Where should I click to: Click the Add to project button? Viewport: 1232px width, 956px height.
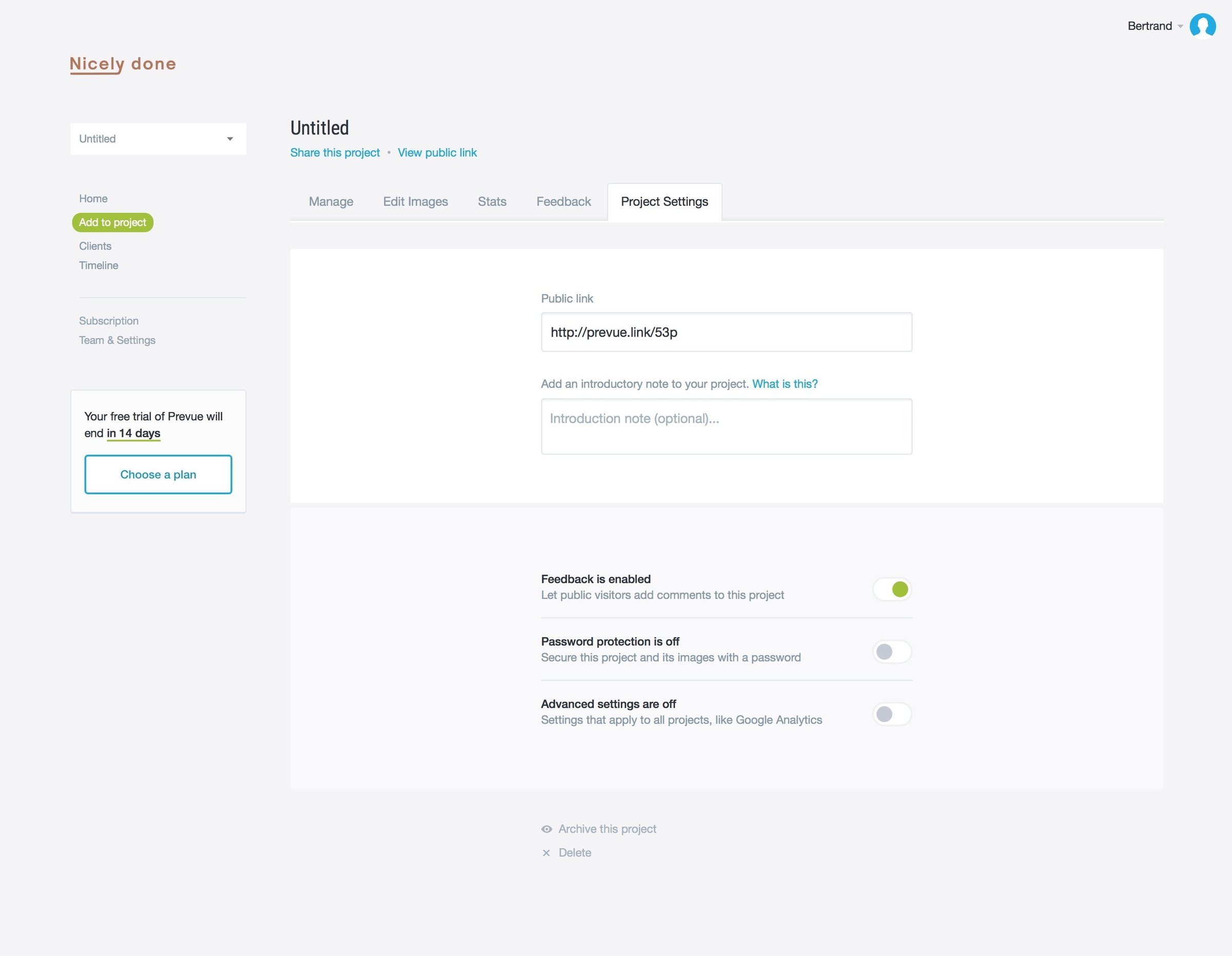(x=112, y=222)
